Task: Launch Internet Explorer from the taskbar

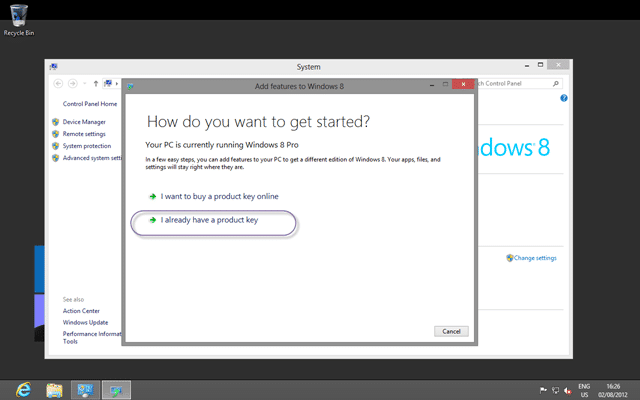Action: (23, 390)
